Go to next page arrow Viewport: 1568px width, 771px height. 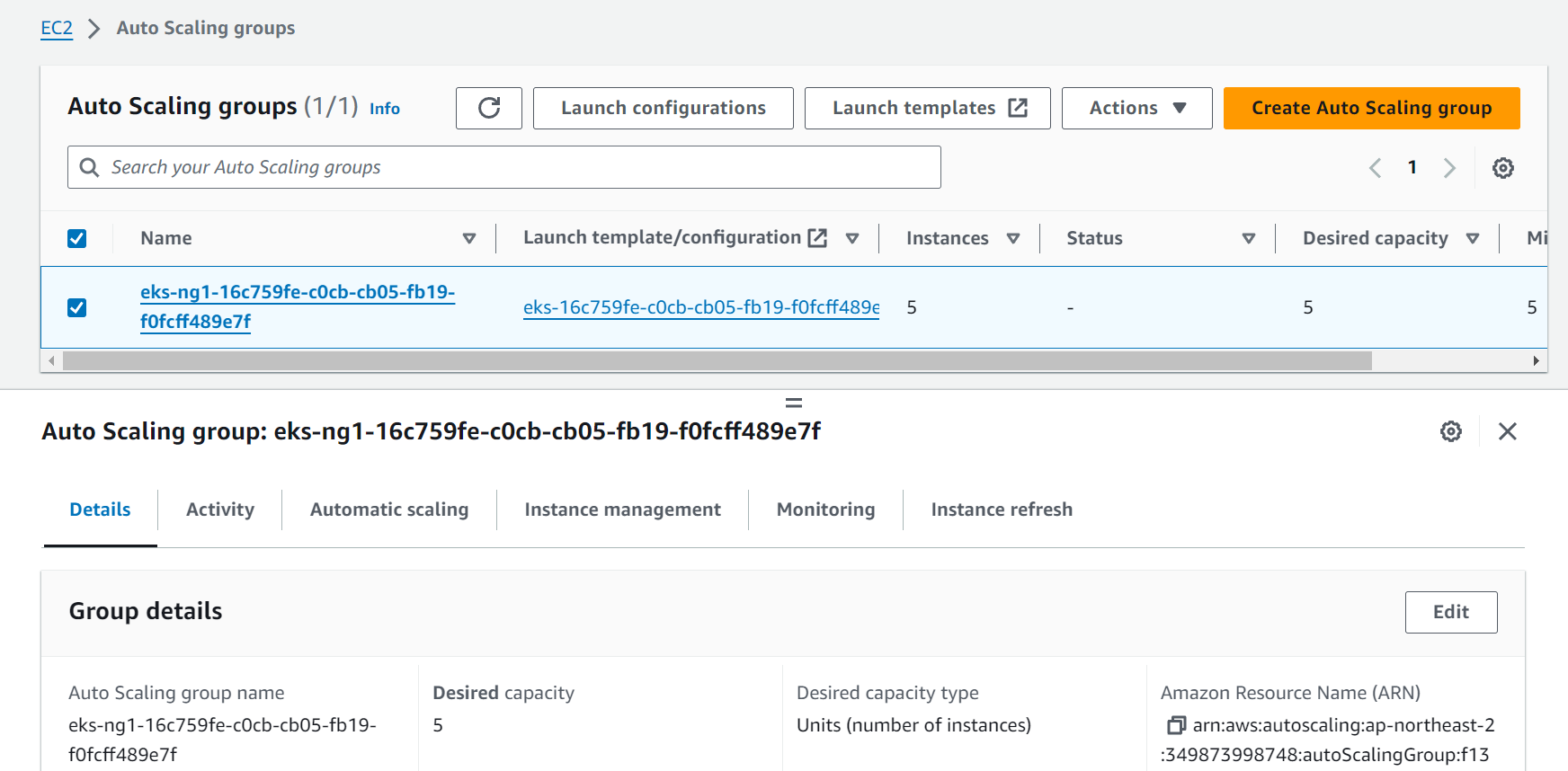(x=1449, y=168)
